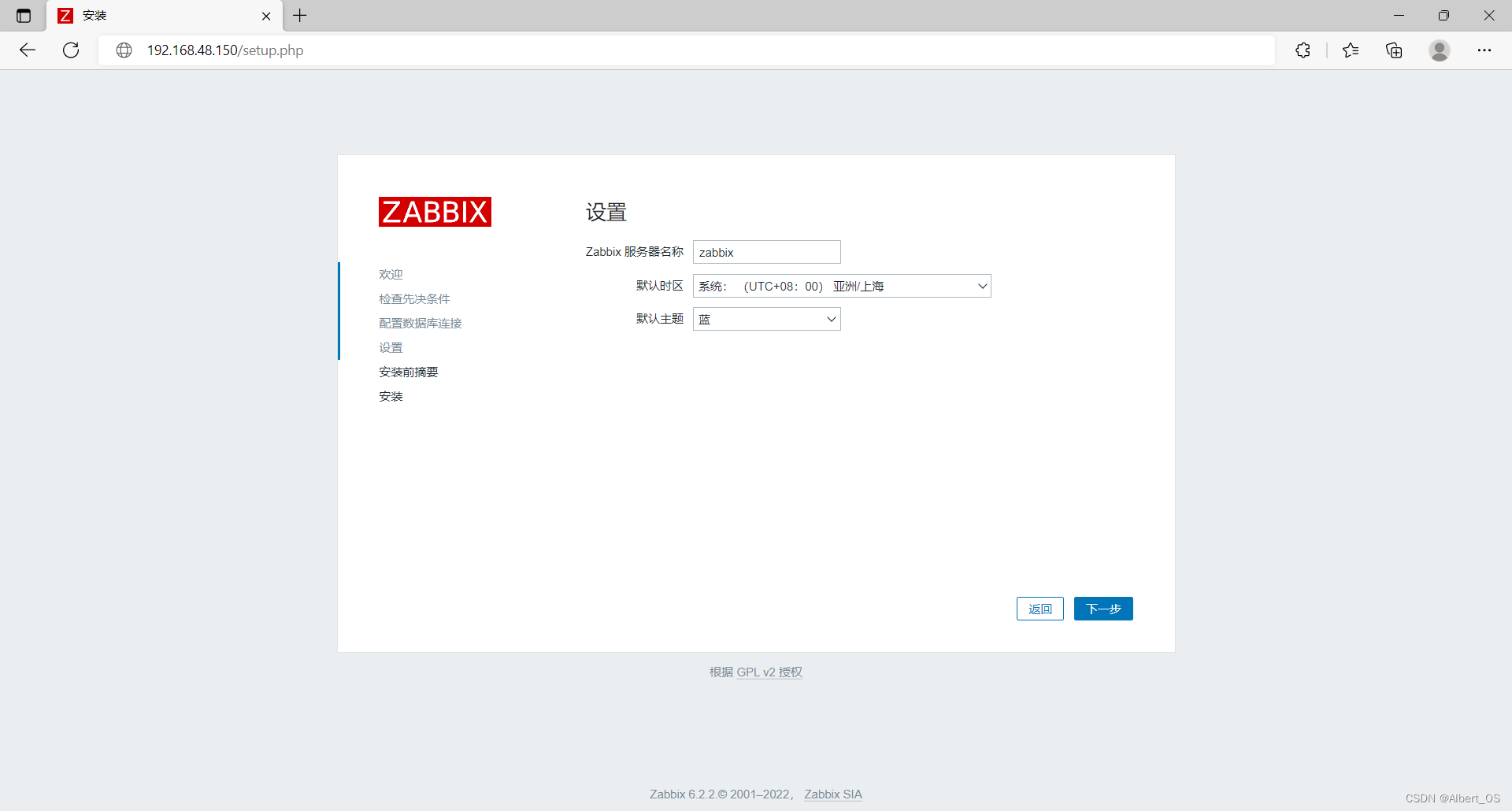The width and height of the screenshot is (1512, 811).
Task: Click the 返回 back button
Action: (1040, 609)
